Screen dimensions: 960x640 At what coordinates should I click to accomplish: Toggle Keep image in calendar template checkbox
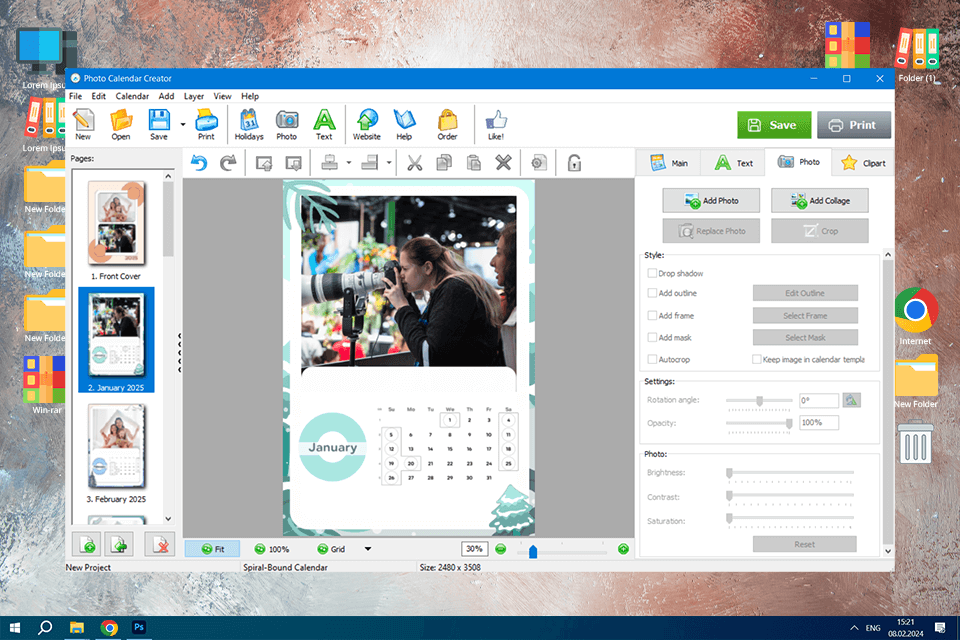757,360
